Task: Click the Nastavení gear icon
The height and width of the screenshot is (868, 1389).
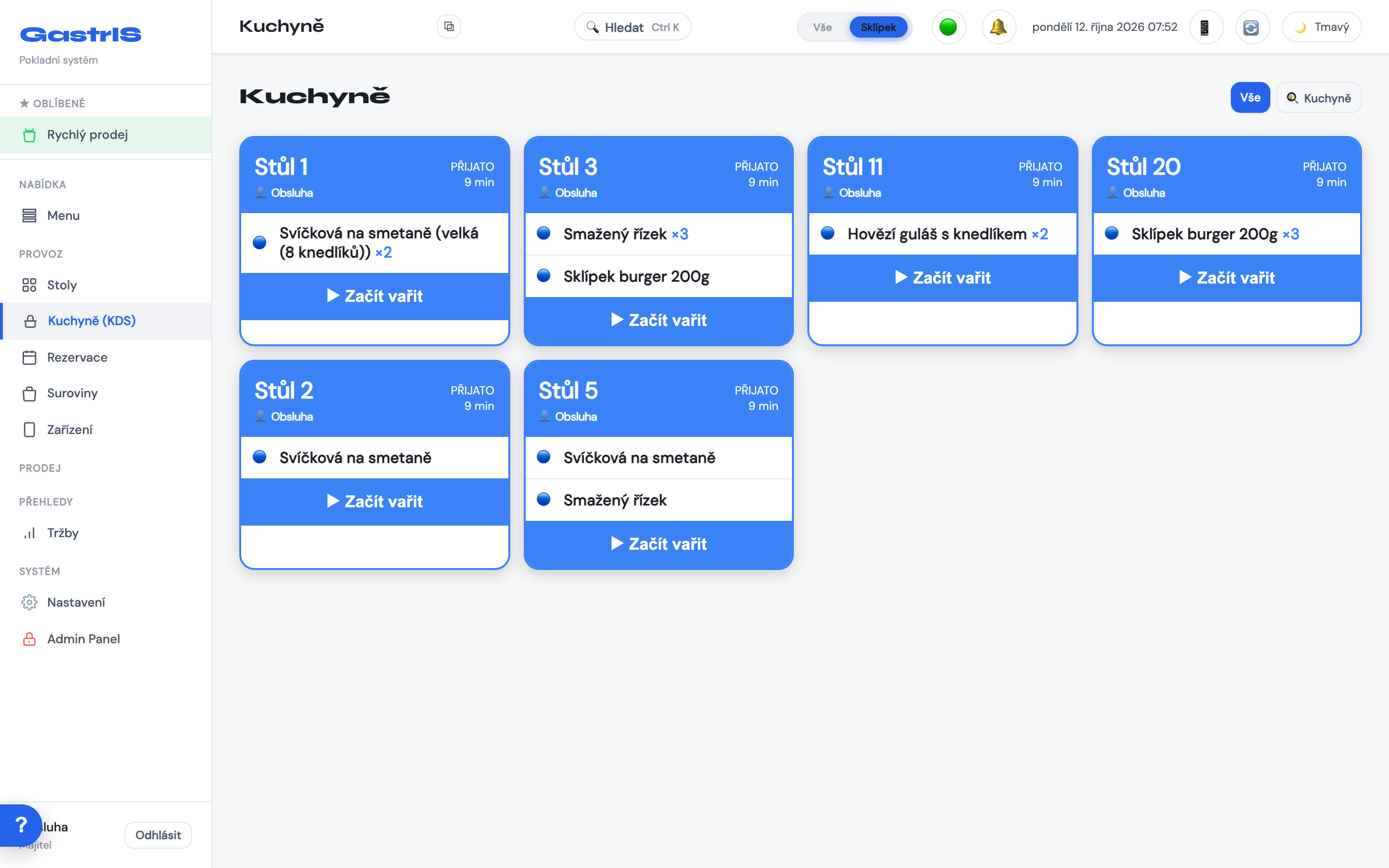Action: (29, 602)
